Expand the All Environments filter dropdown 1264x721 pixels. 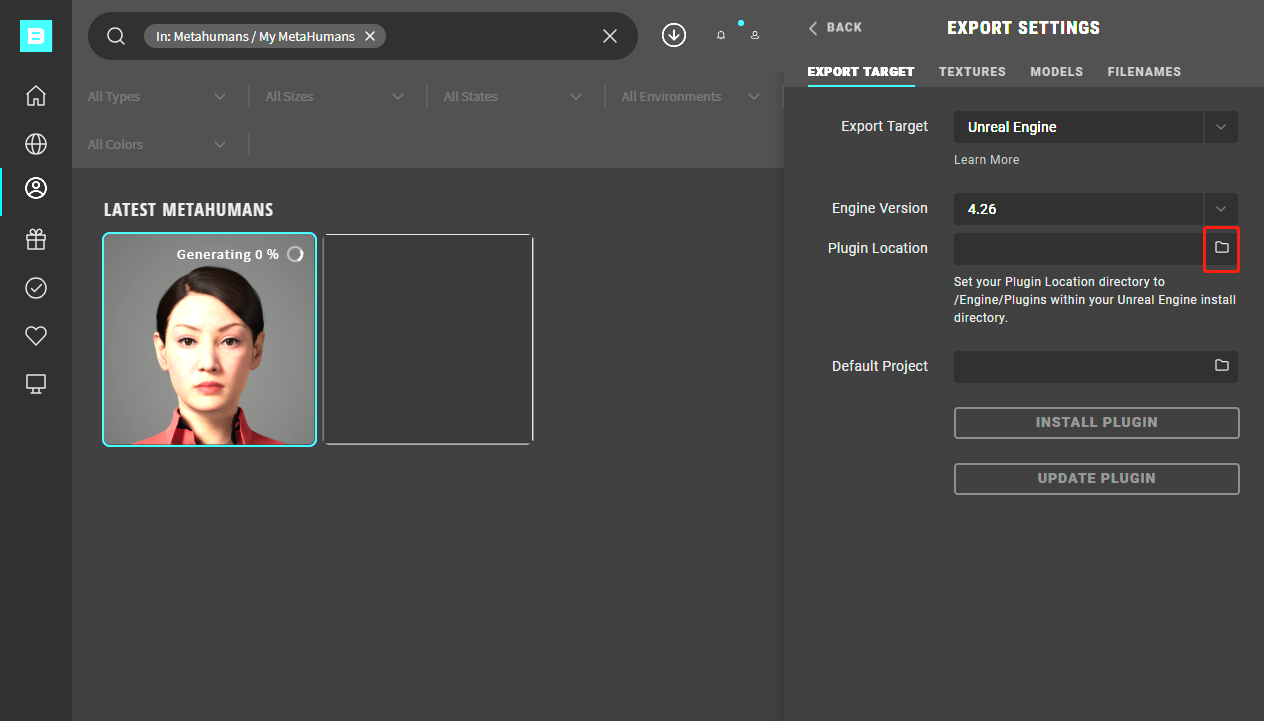click(x=691, y=97)
